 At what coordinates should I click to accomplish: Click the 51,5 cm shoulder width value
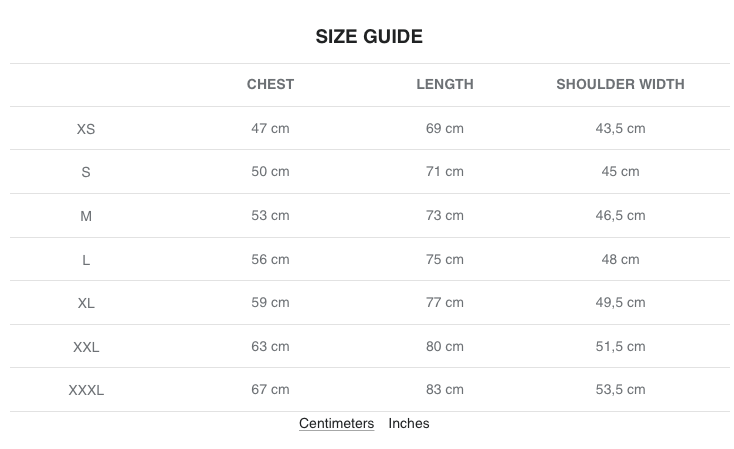620,346
